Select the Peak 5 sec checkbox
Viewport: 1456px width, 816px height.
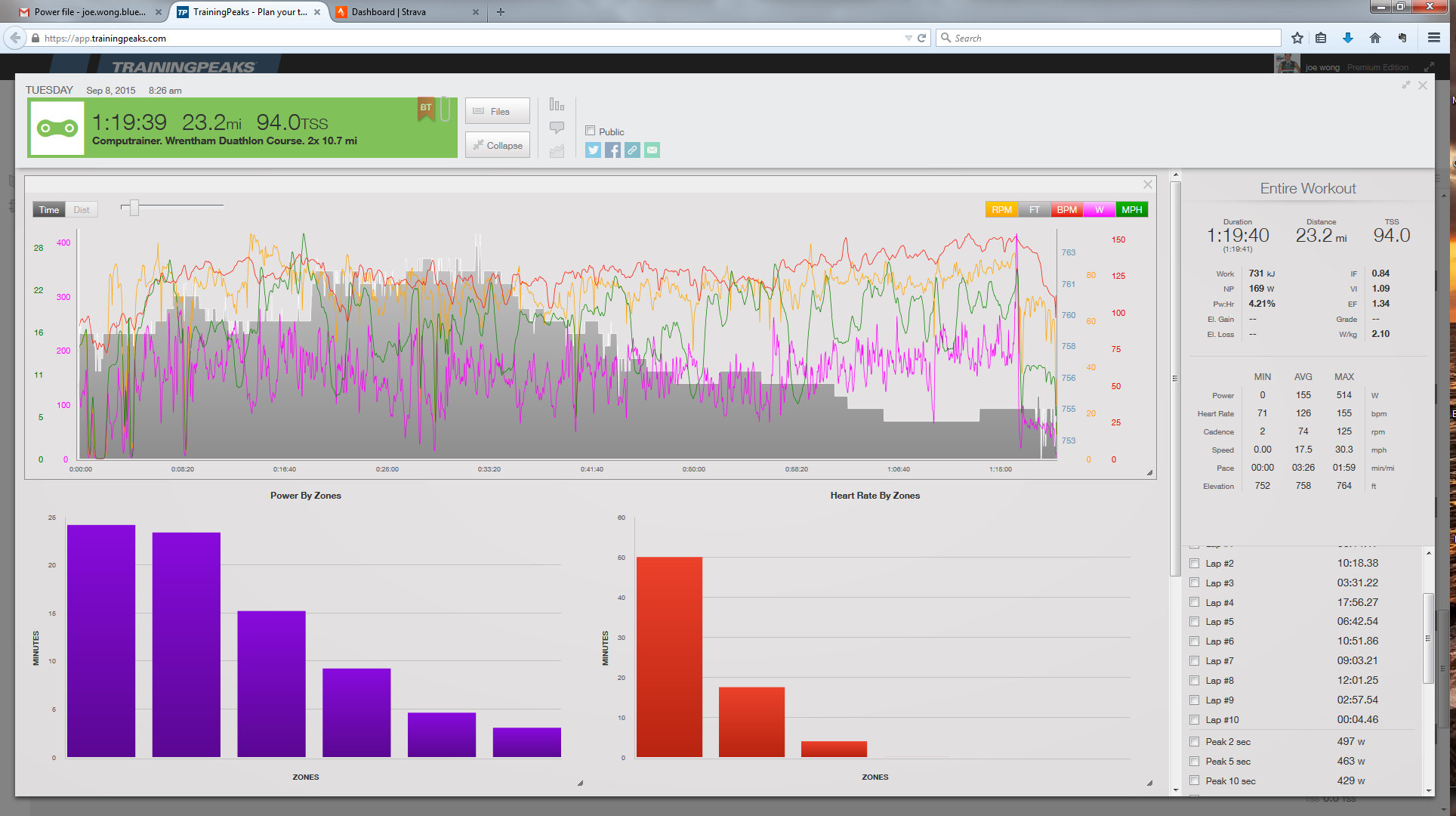[1195, 762]
